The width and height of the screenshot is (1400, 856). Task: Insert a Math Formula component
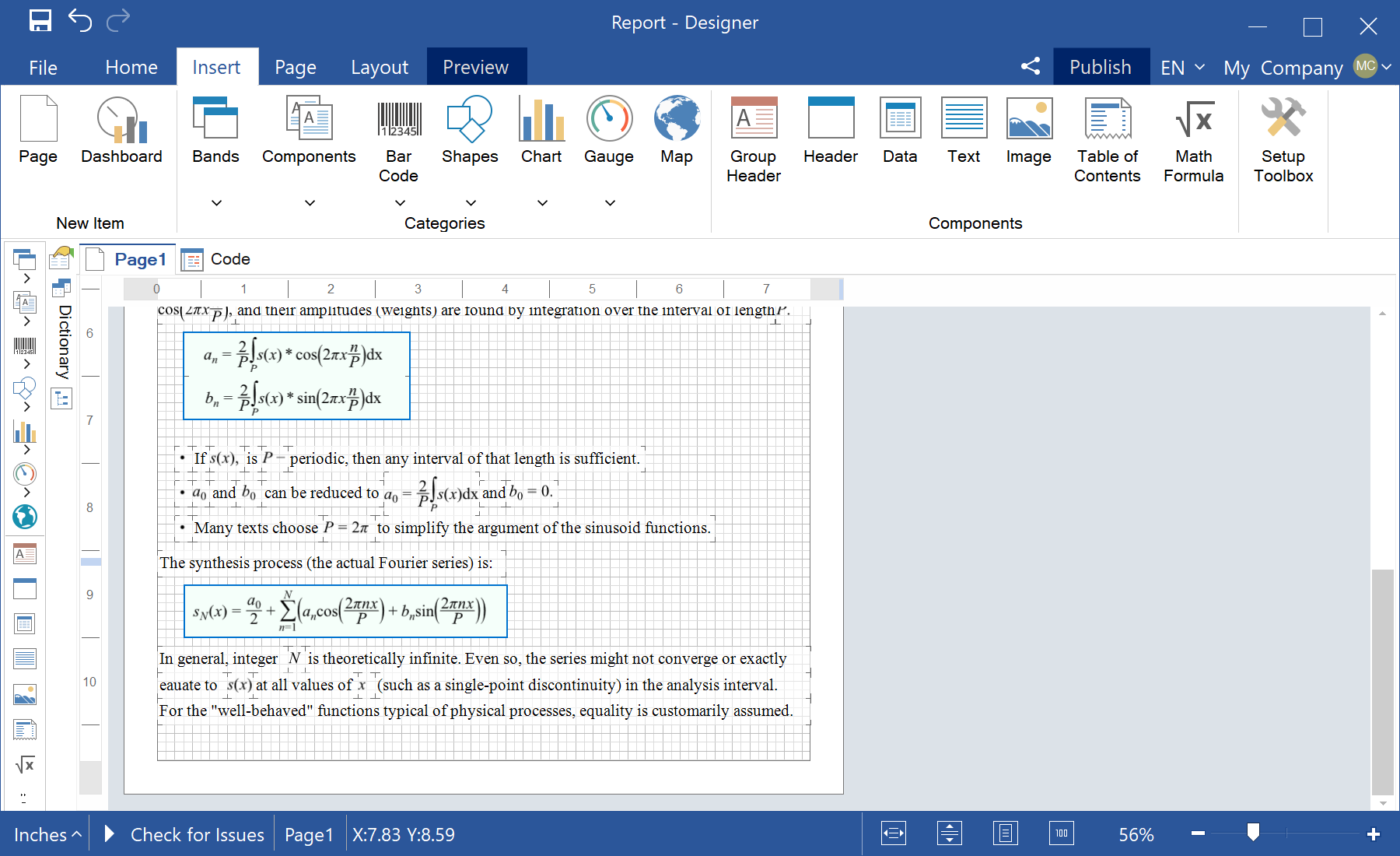click(1194, 140)
